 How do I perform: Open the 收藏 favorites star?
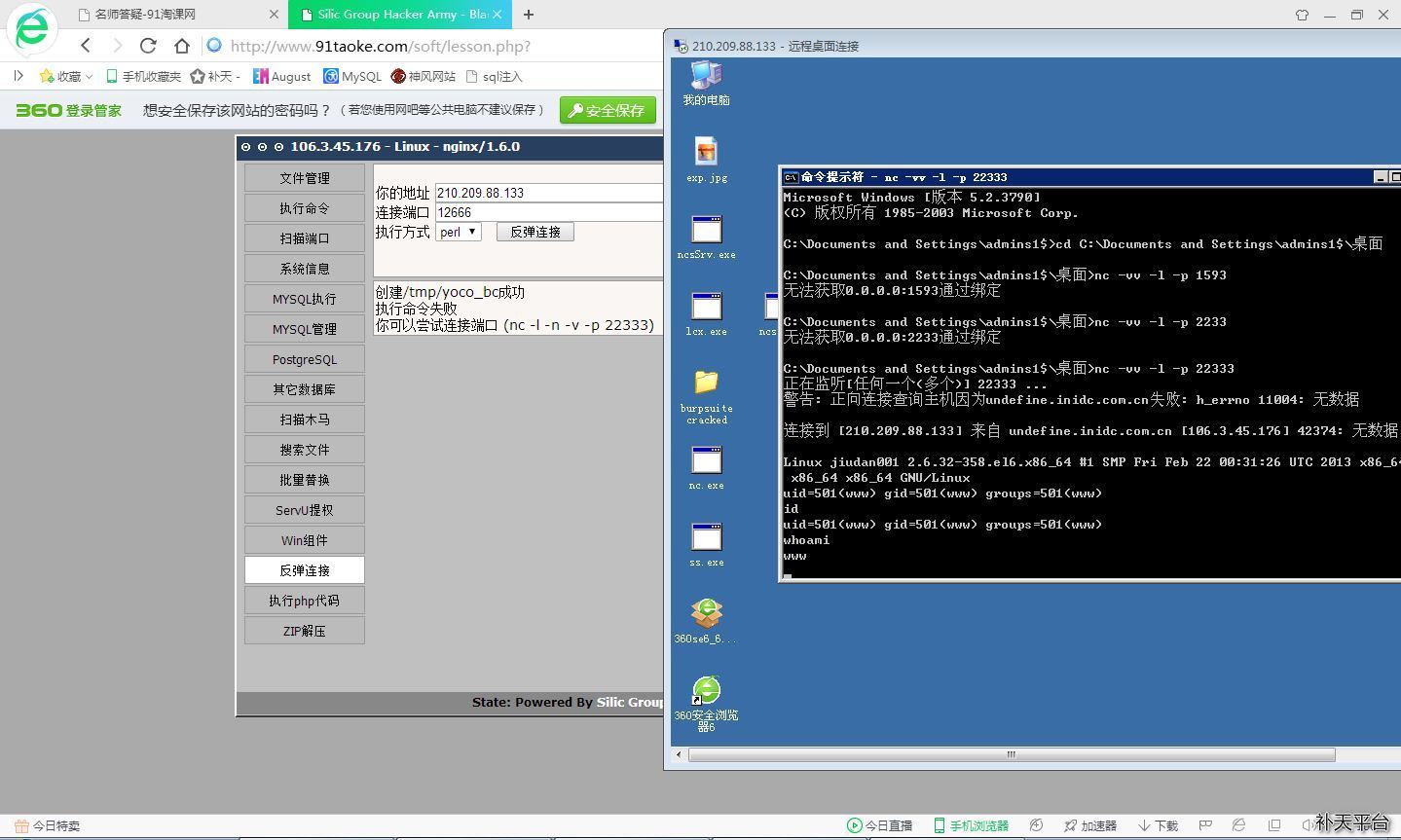[x=46, y=76]
